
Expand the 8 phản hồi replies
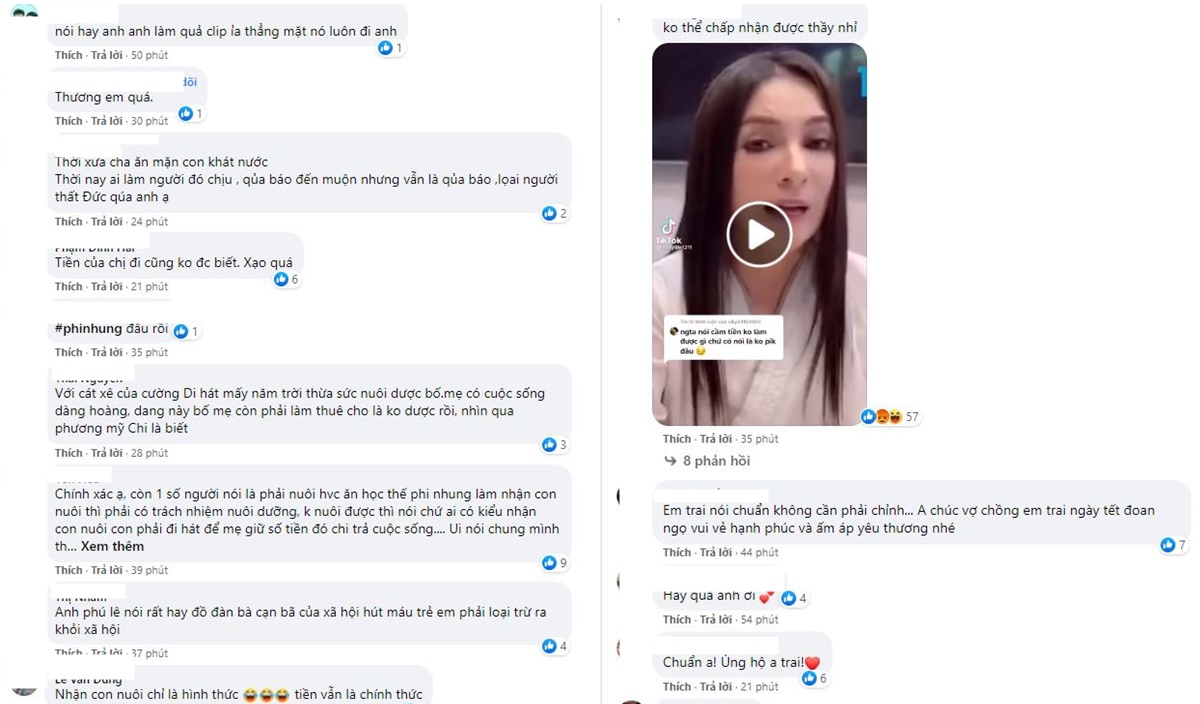pyautogui.click(x=707, y=461)
